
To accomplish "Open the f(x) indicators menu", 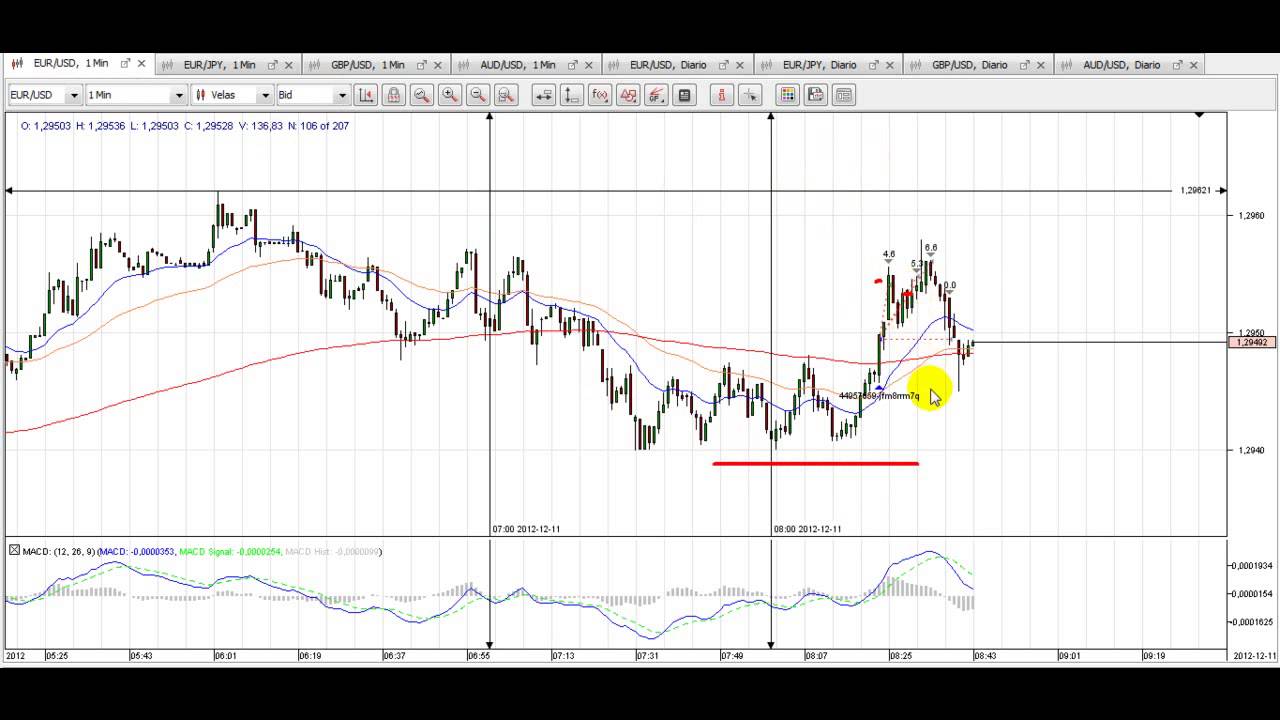I will (x=600, y=95).
